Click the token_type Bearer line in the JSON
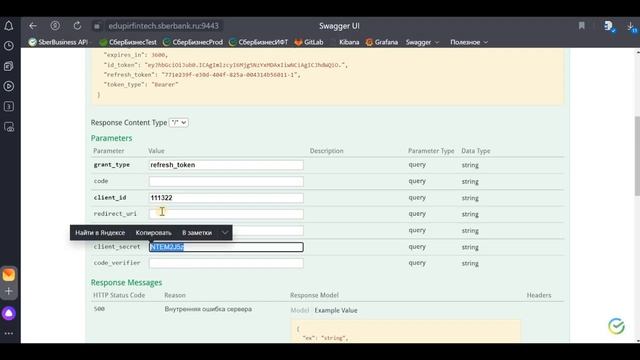 pyautogui.click(x=141, y=84)
